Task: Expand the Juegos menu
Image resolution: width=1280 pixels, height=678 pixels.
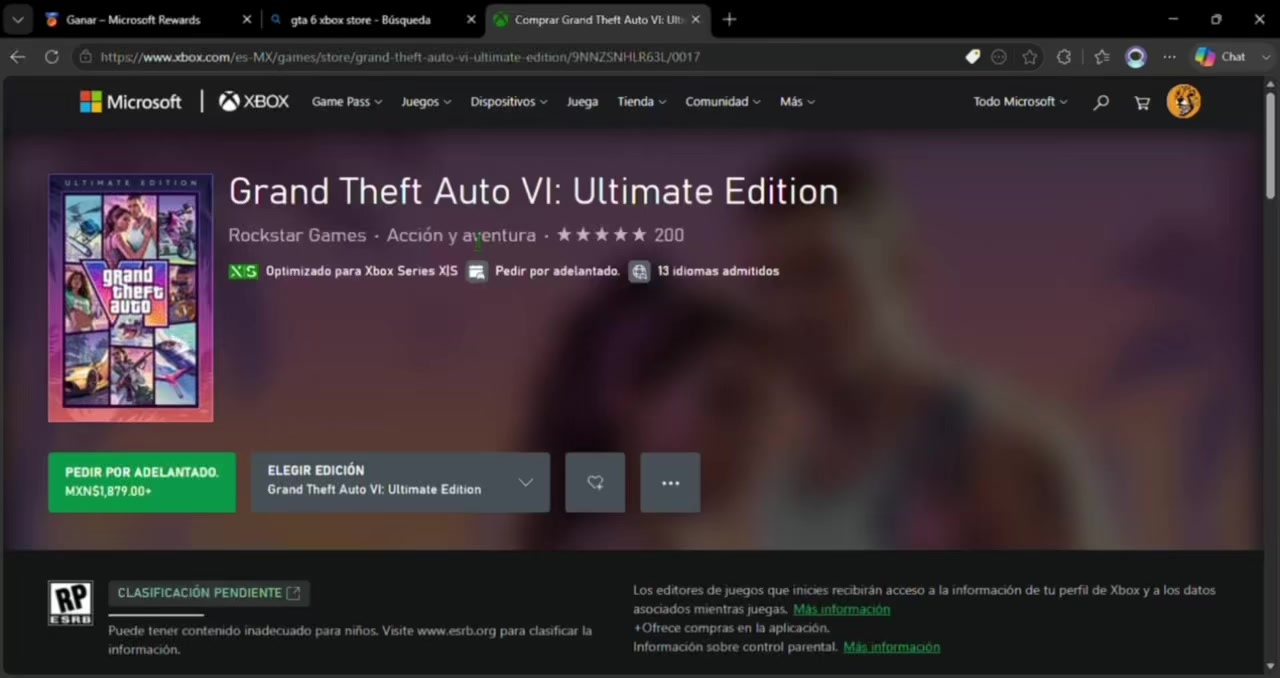Action: click(x=426, y=101)
